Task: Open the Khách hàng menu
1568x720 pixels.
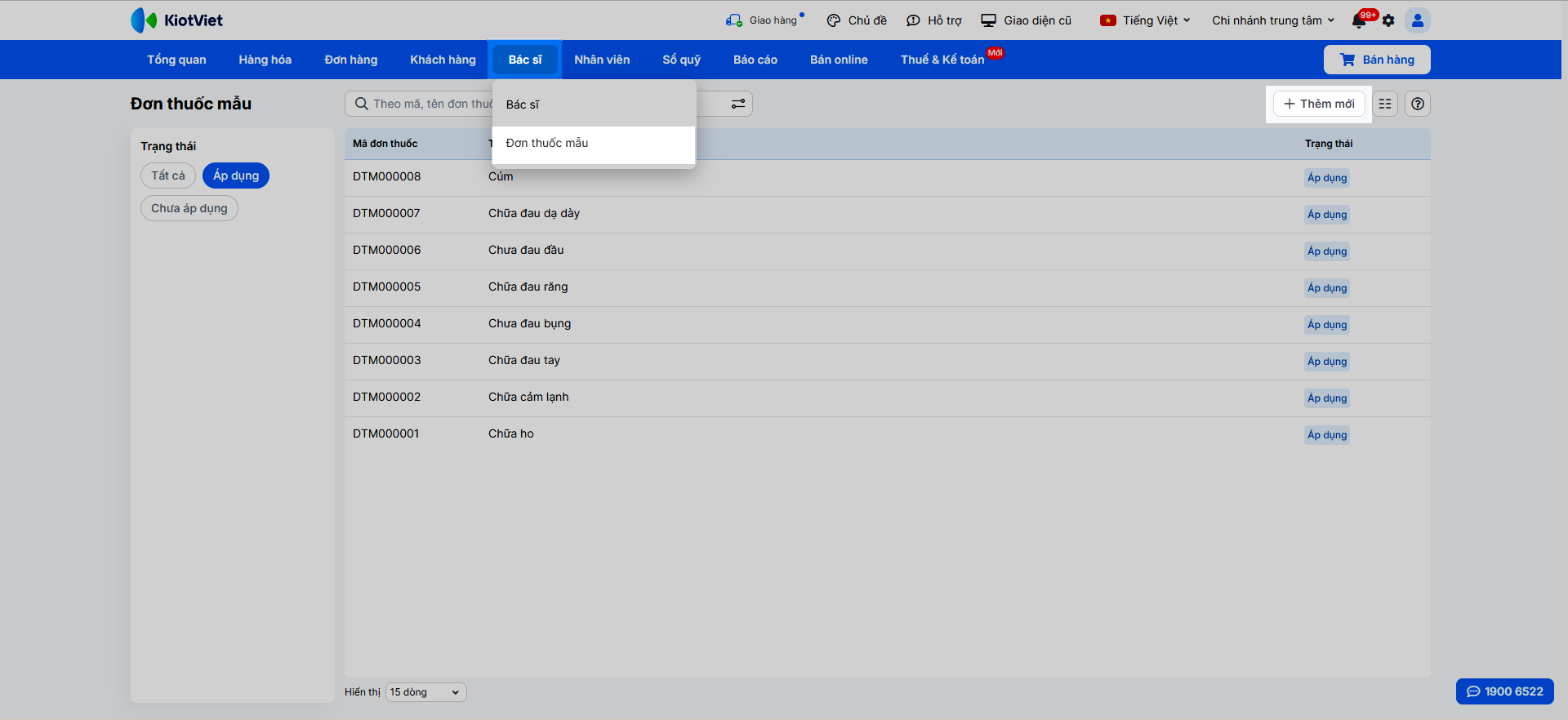Action: [443, 60]
